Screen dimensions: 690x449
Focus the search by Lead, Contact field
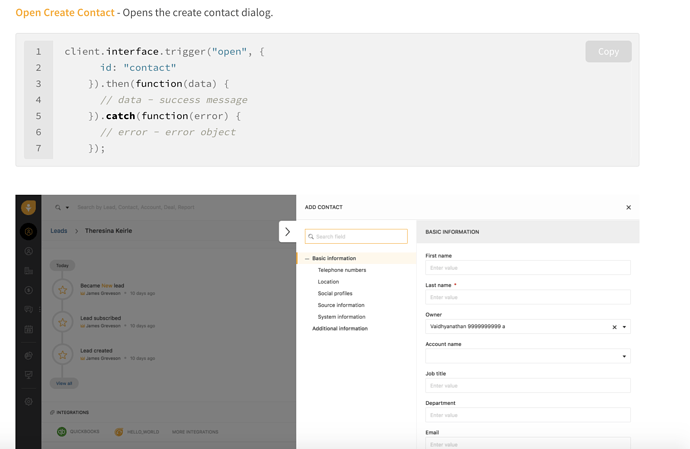136,207
